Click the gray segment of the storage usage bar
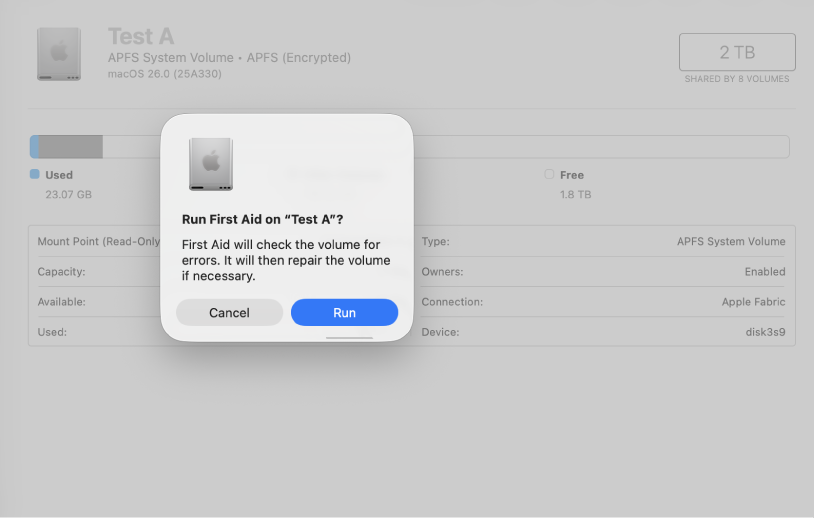814x520 pixels. [70, 147]
